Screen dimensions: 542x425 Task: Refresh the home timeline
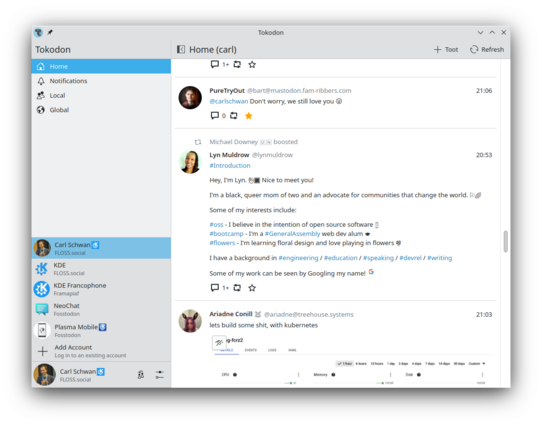487,49
